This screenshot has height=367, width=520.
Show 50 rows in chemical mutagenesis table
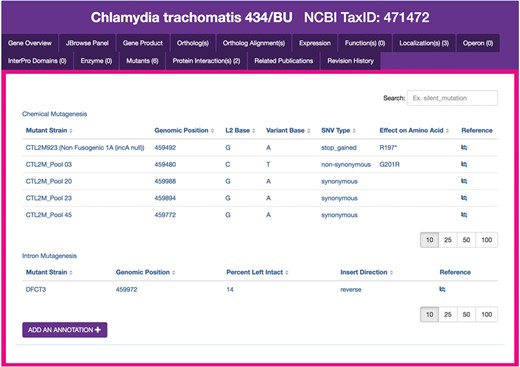point(466,240)
